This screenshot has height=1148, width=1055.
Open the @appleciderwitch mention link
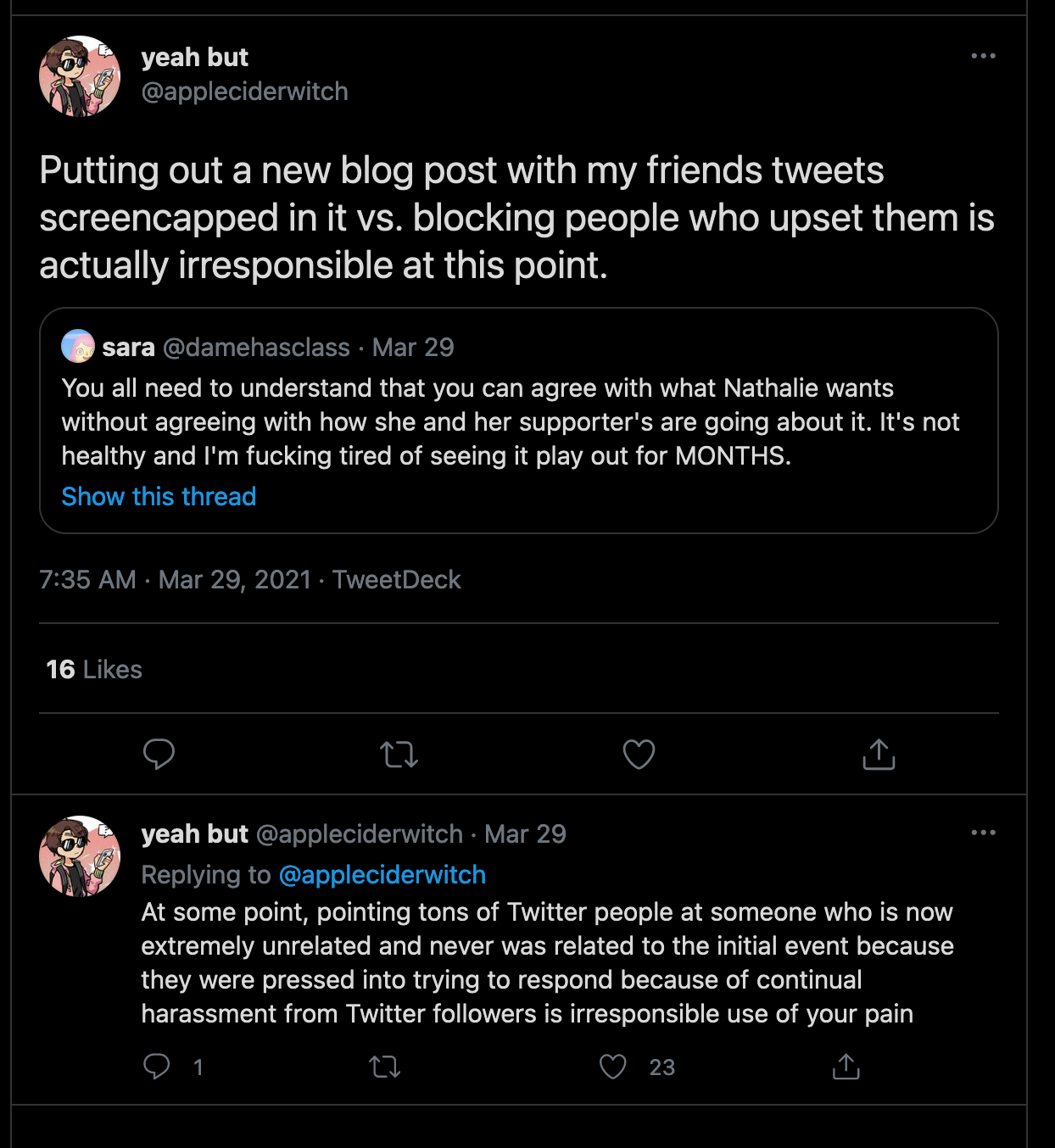click(x=382, y=874)
